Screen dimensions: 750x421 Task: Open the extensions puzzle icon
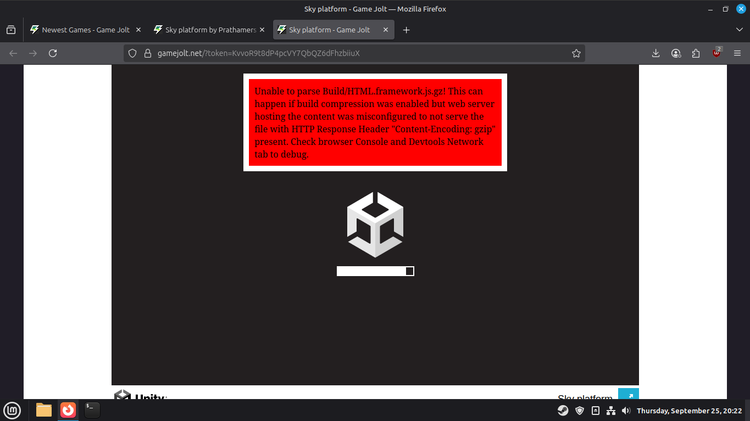pyautogui.click(x=696, y=53)
